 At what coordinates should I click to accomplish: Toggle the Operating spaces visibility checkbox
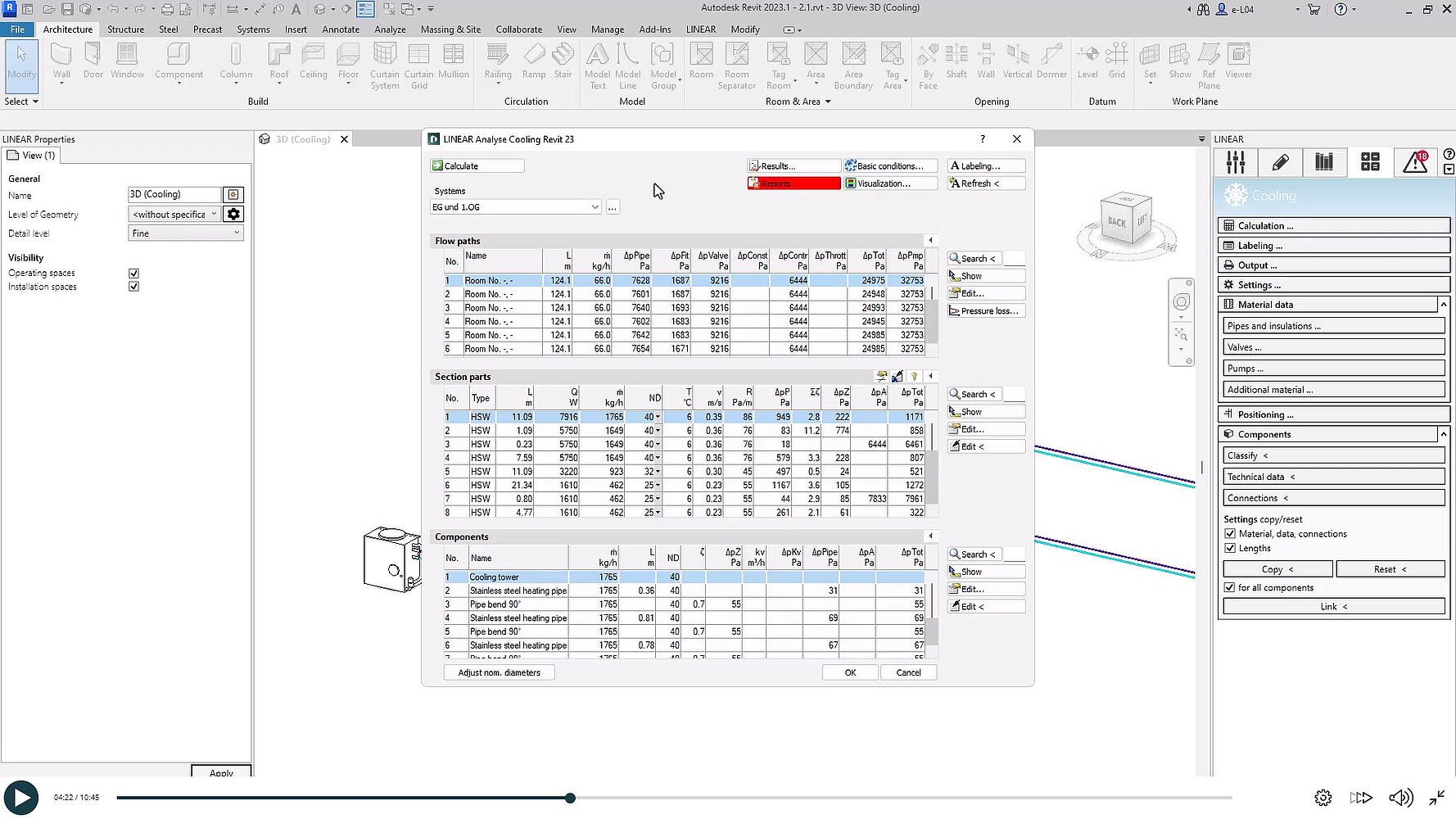point(133,273)
